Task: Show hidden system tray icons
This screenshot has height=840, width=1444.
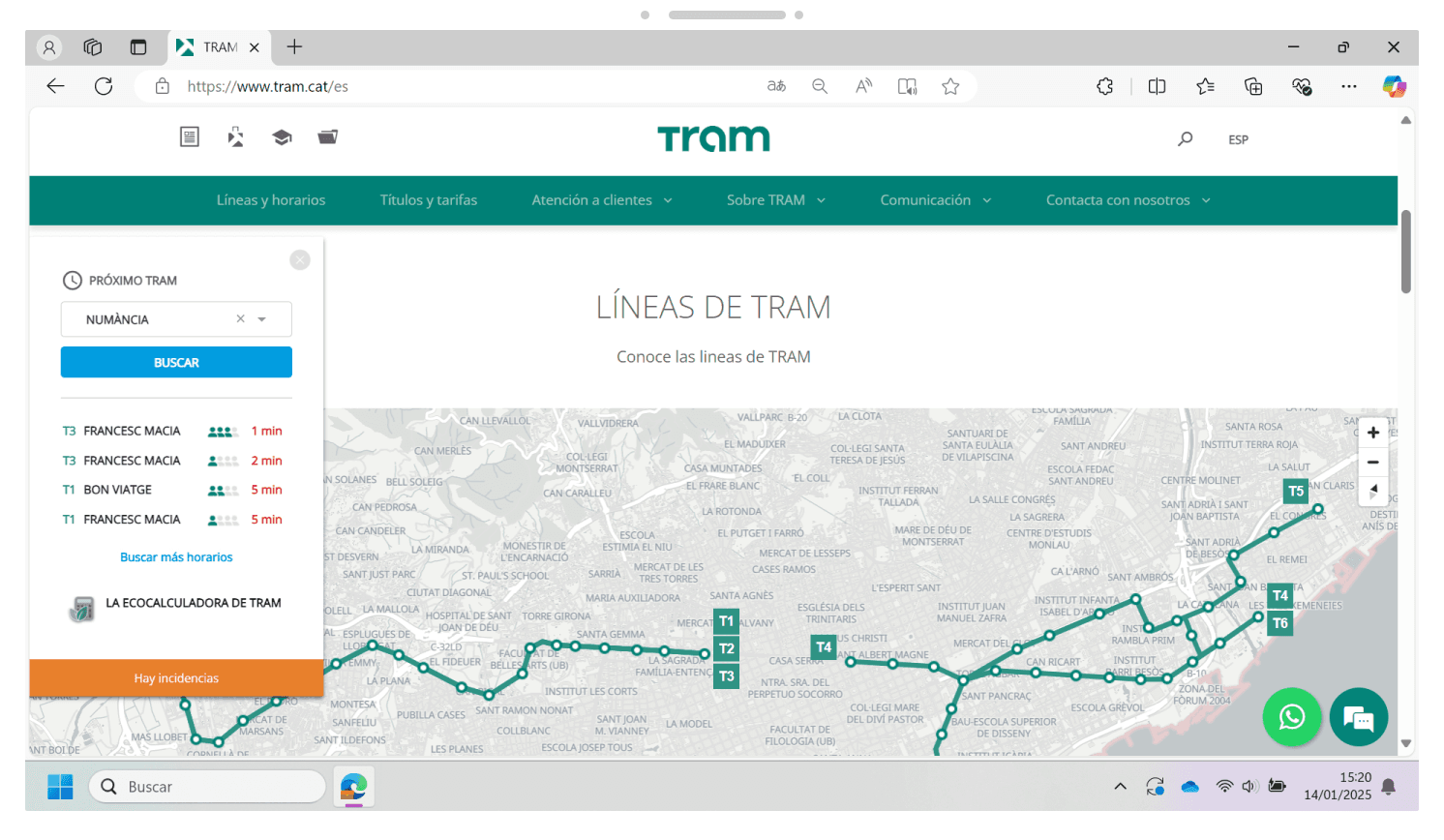Action: point(1120,787)
